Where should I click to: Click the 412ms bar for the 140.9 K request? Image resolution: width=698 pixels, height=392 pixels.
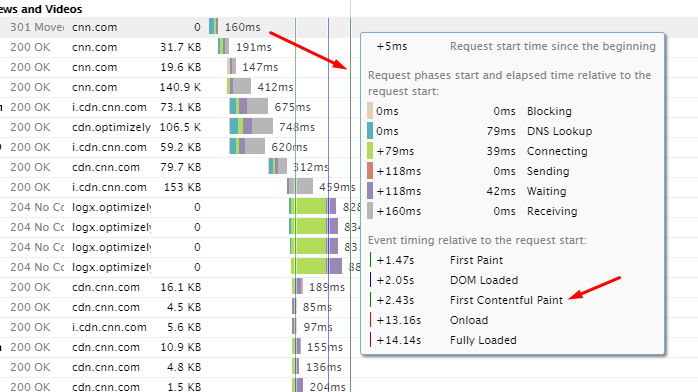(239, 87)
